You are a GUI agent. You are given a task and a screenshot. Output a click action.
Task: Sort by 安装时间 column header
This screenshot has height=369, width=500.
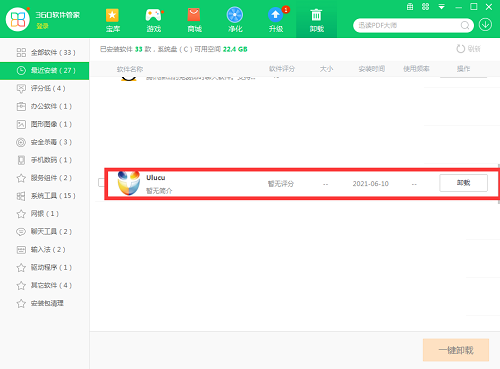[x=372, y=69]
